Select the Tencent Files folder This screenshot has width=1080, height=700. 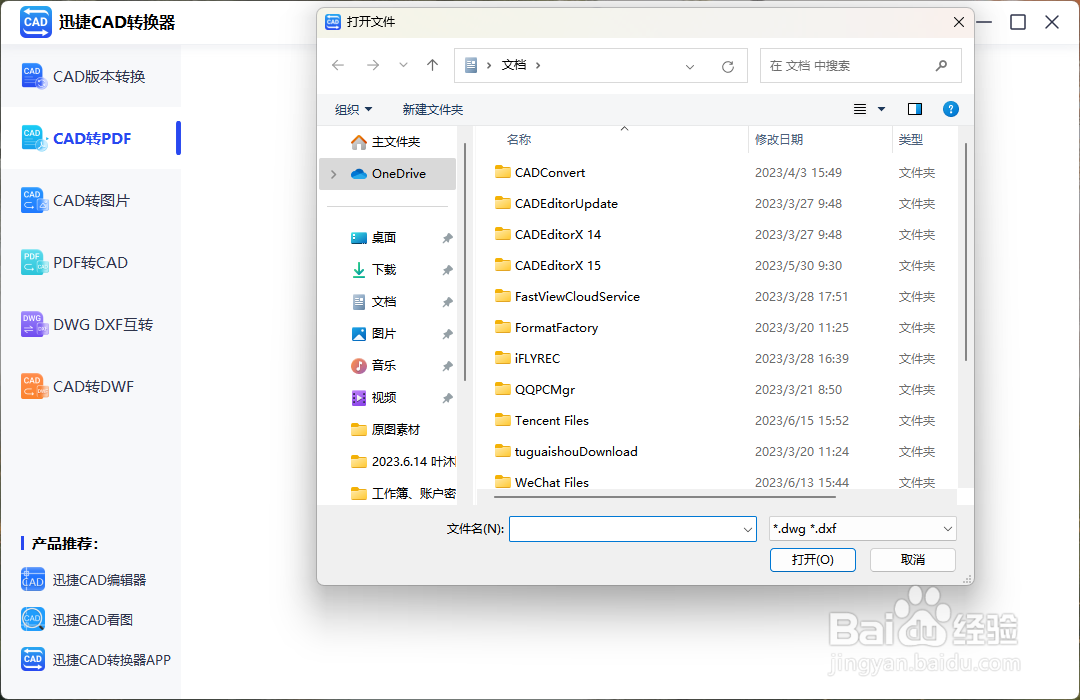(x=542, y=421)
